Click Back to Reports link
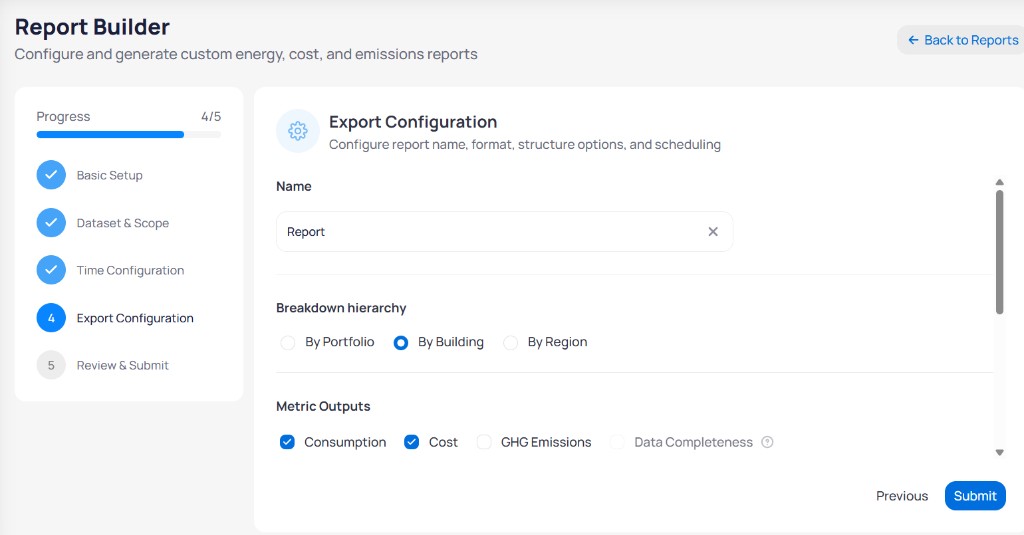 coord(963,40)
